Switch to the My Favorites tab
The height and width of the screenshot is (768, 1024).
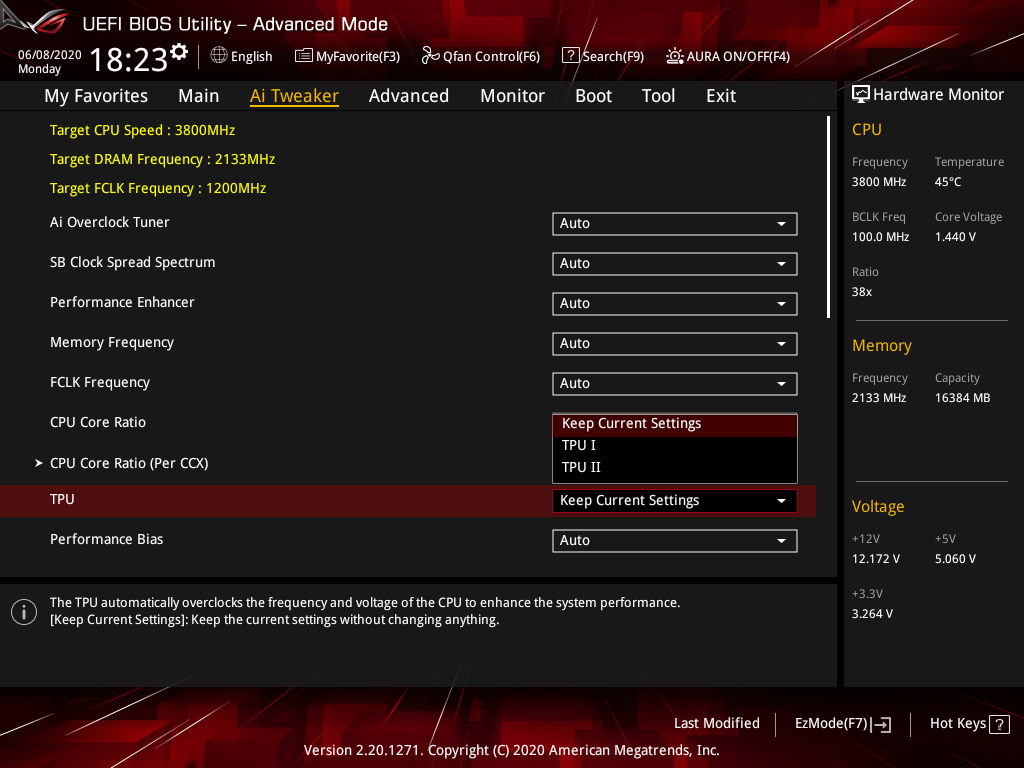pos(96,96)
